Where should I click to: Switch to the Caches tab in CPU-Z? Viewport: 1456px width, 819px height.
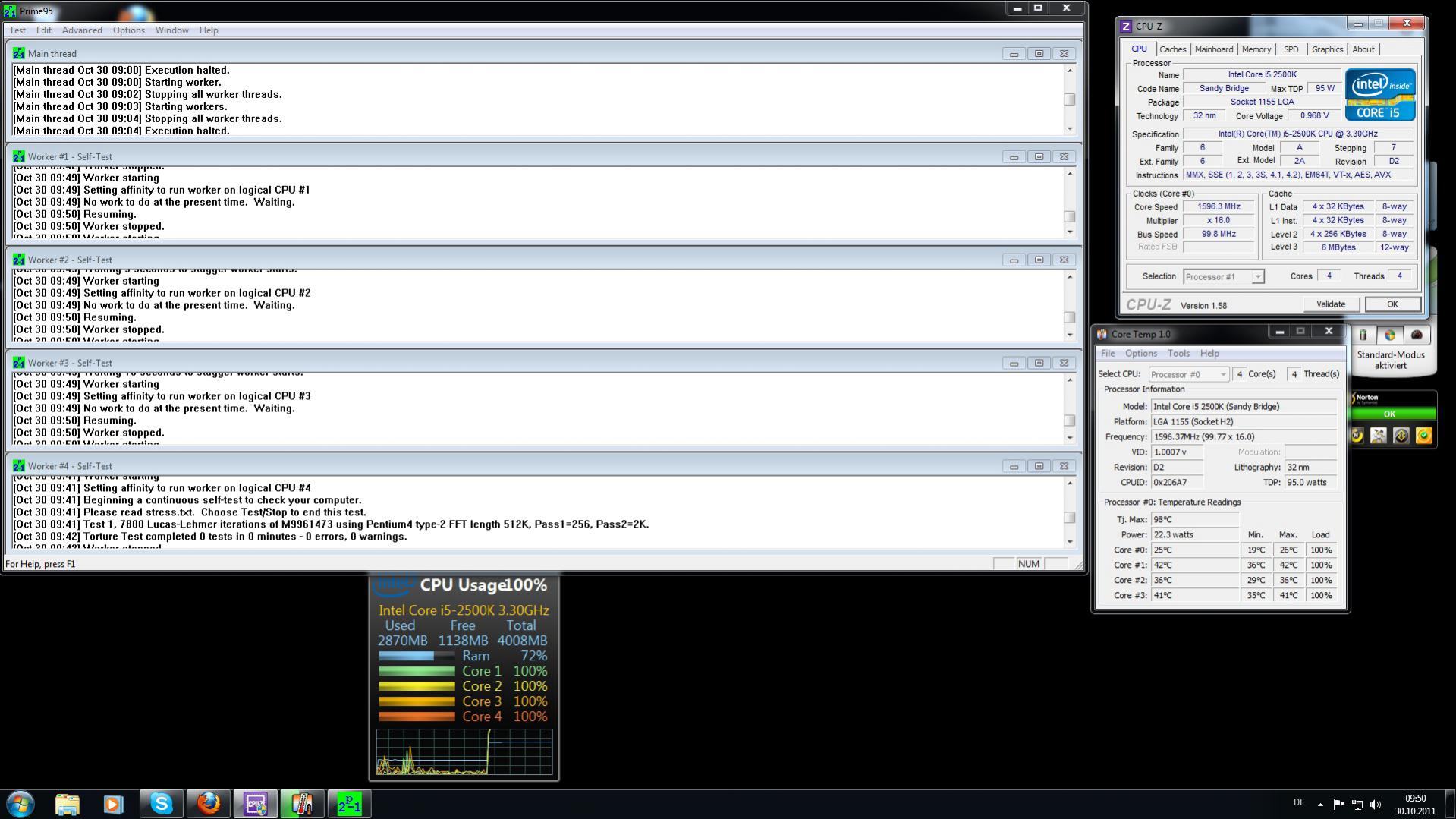tap(1172, 49)
